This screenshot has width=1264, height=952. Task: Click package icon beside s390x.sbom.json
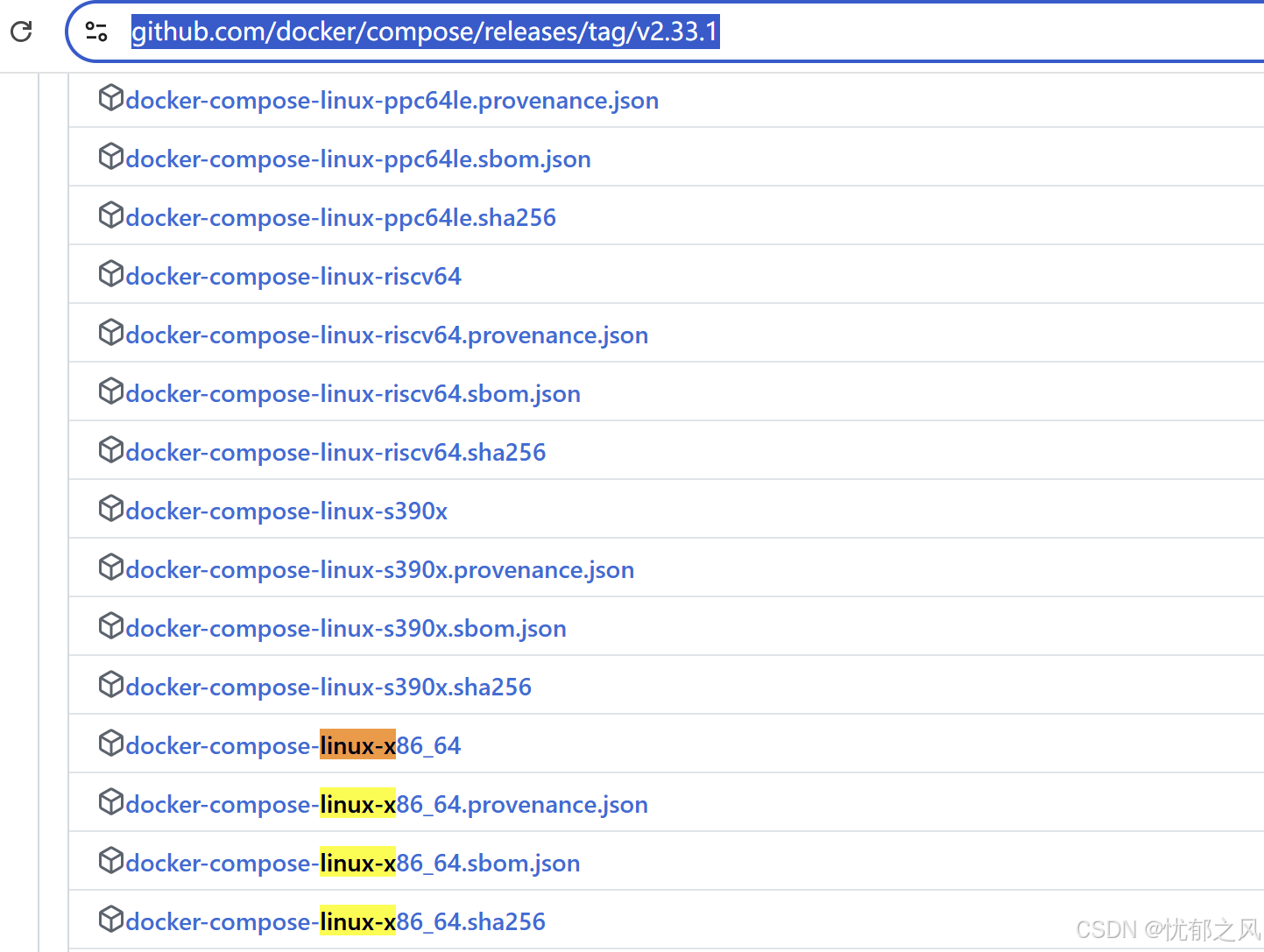point(111,626)
